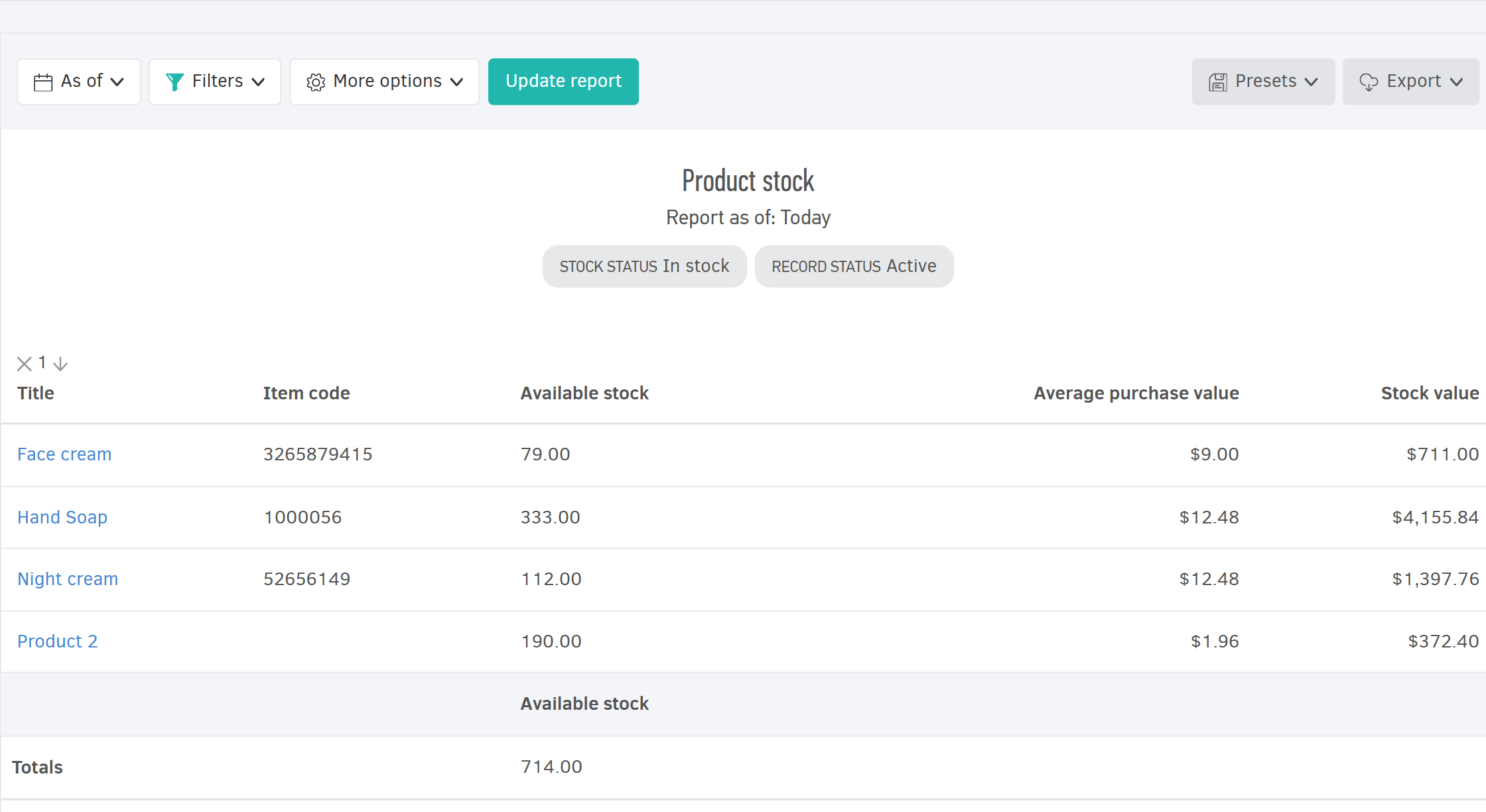Click the Stock status In stock filter chip
The height and width of the screenshot is (812, 1486).
click(x=644, y=267)
